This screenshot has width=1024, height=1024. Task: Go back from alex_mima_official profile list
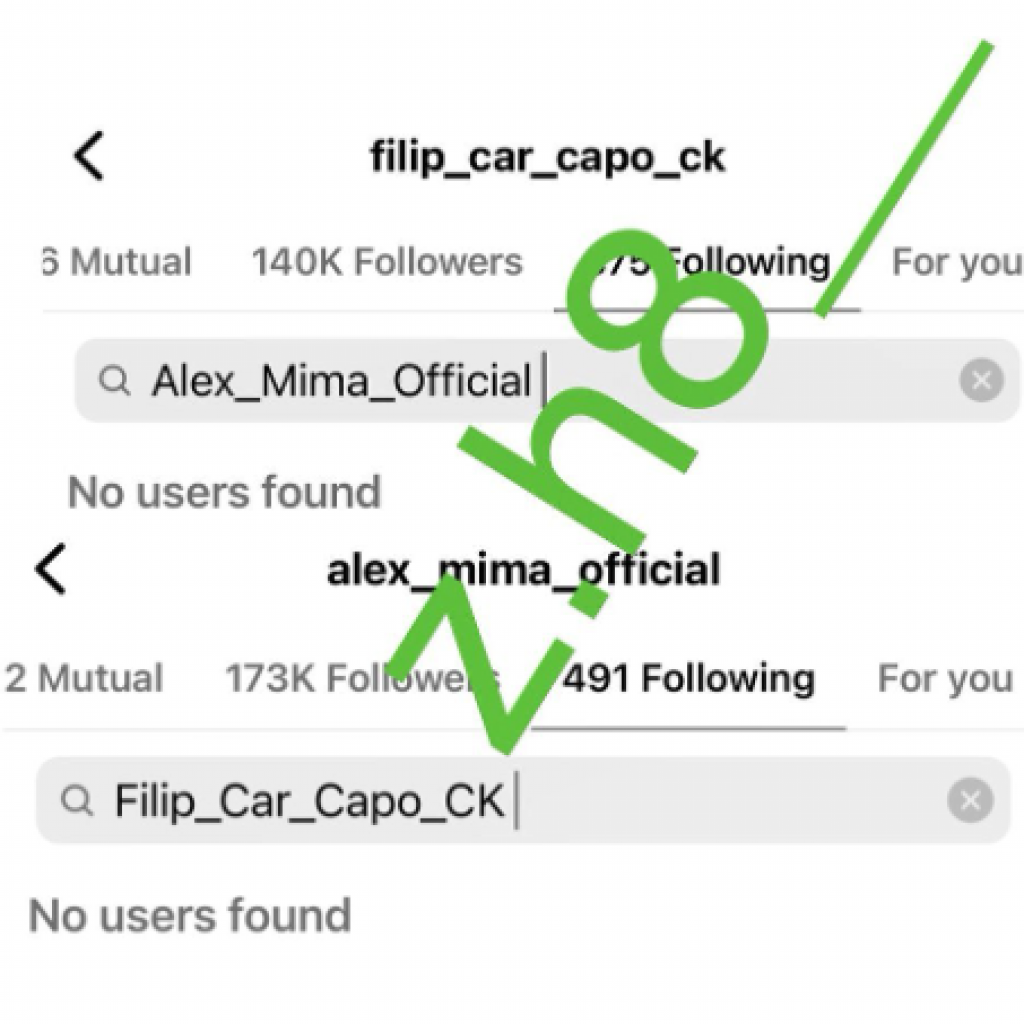click(51, 570)
